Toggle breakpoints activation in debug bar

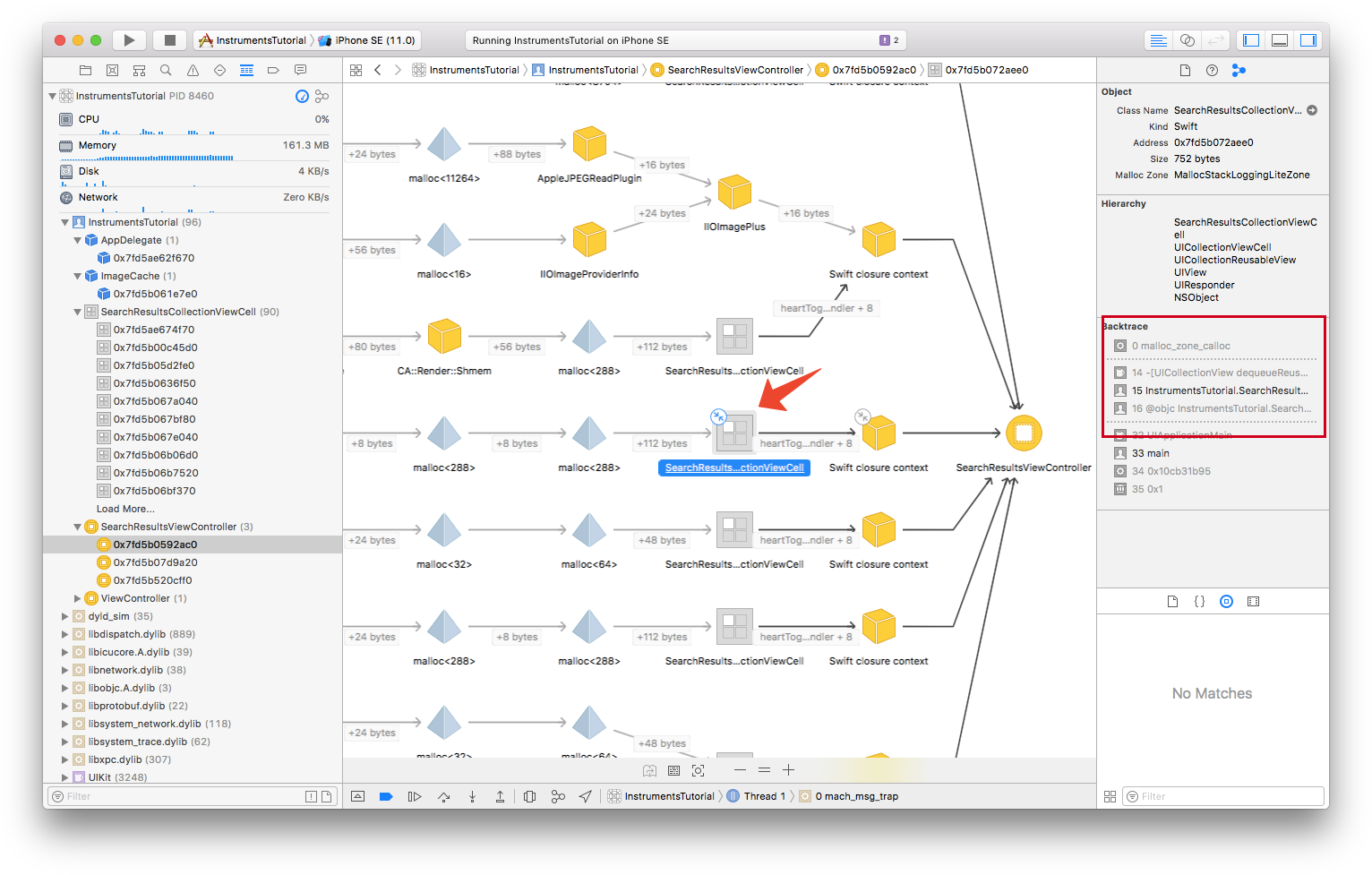pyautogui.click(x=386, y=796)
